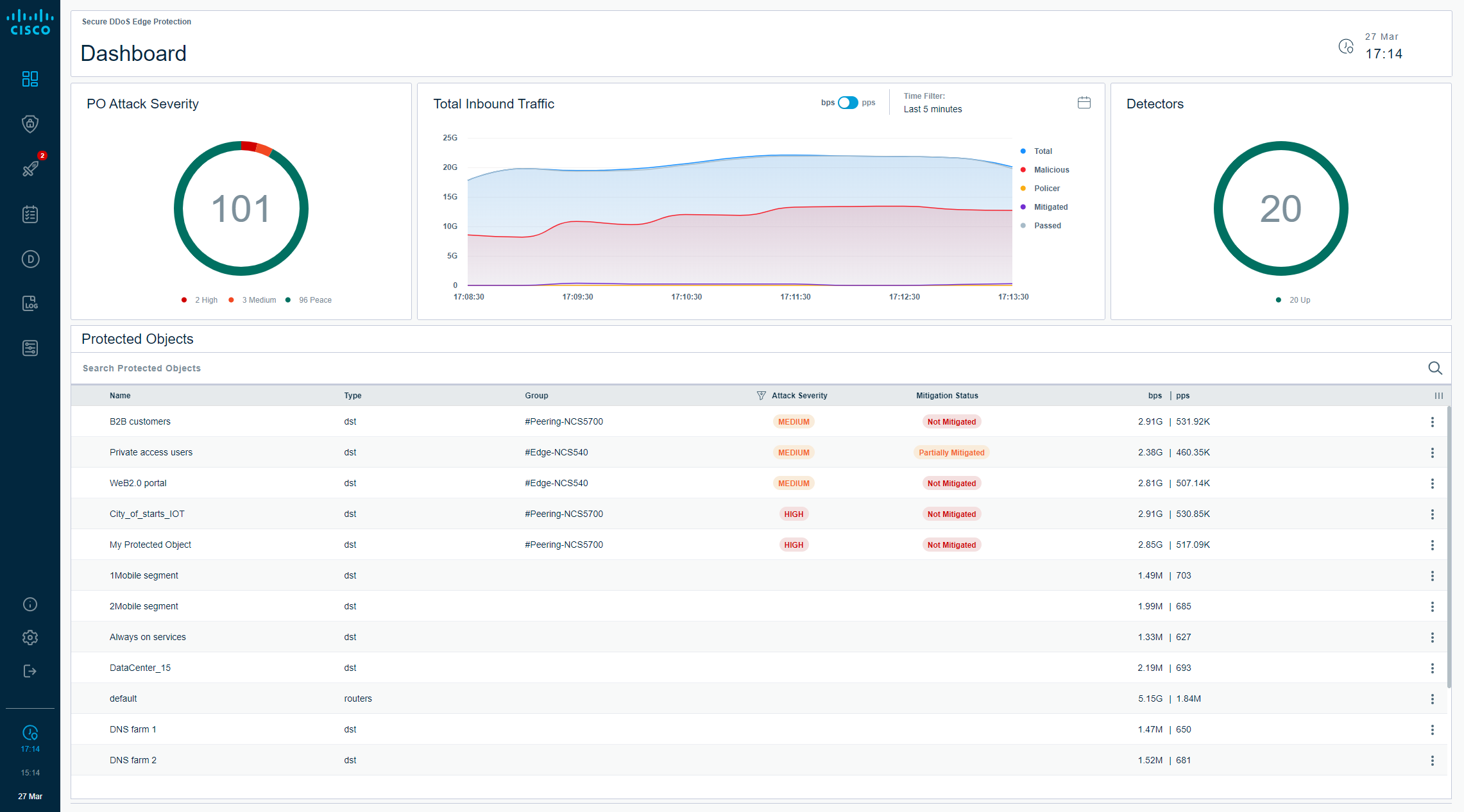The width and height of the screenshot is (1464, 812).
Task: Open the rocket attacks icon with badge
Action: (30, 169)
